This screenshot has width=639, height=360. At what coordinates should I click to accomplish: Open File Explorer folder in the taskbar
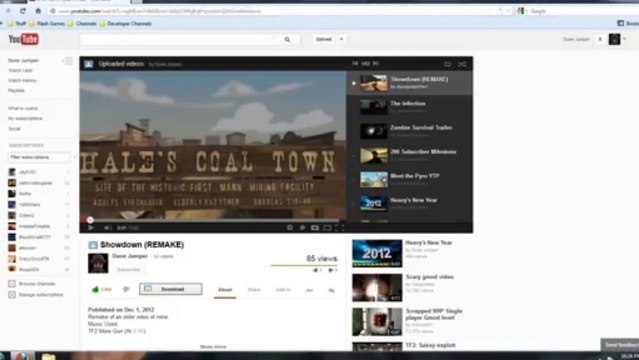48,356
